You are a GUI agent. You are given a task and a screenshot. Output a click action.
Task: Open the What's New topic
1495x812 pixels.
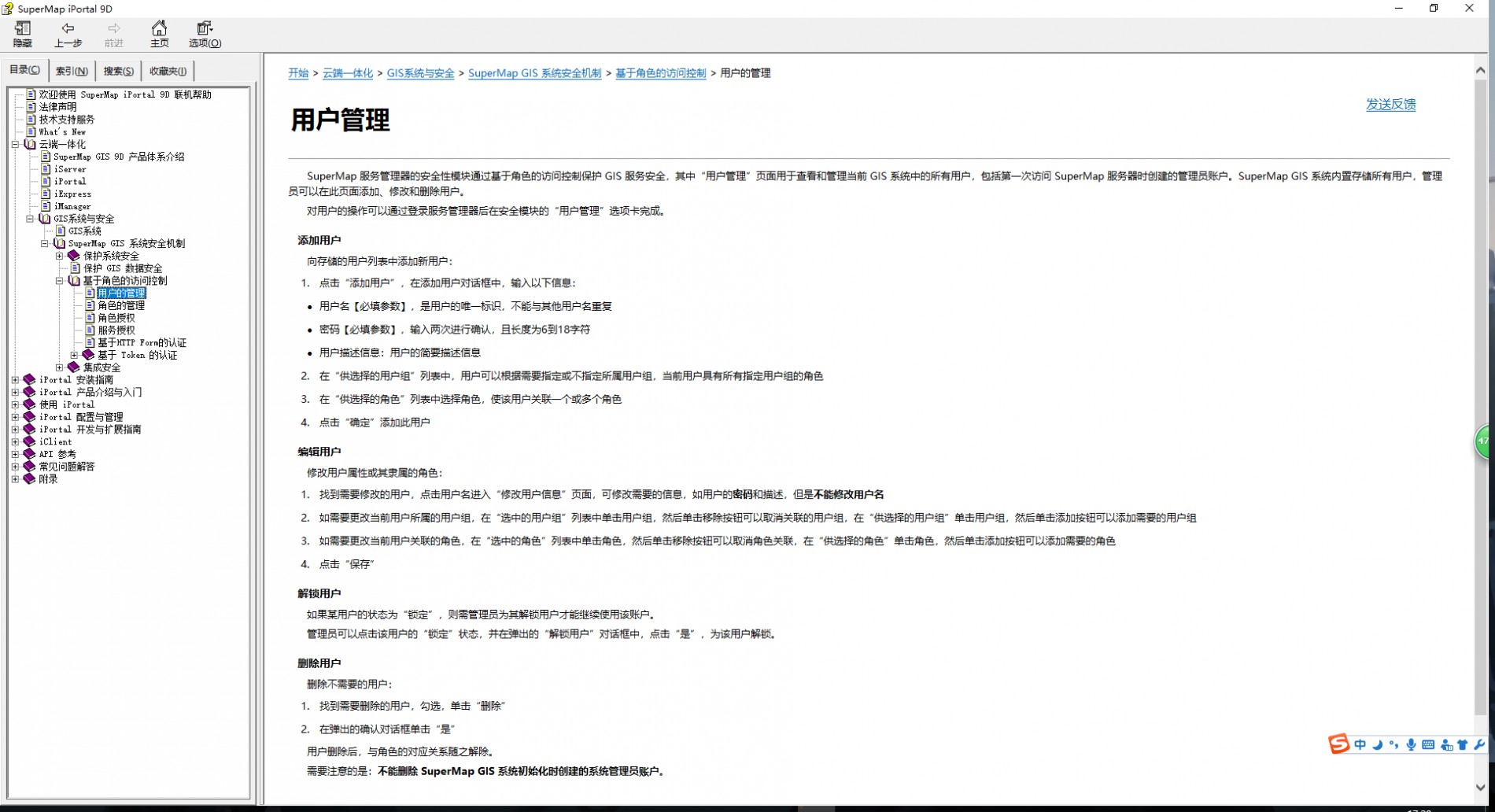(62, 132)
